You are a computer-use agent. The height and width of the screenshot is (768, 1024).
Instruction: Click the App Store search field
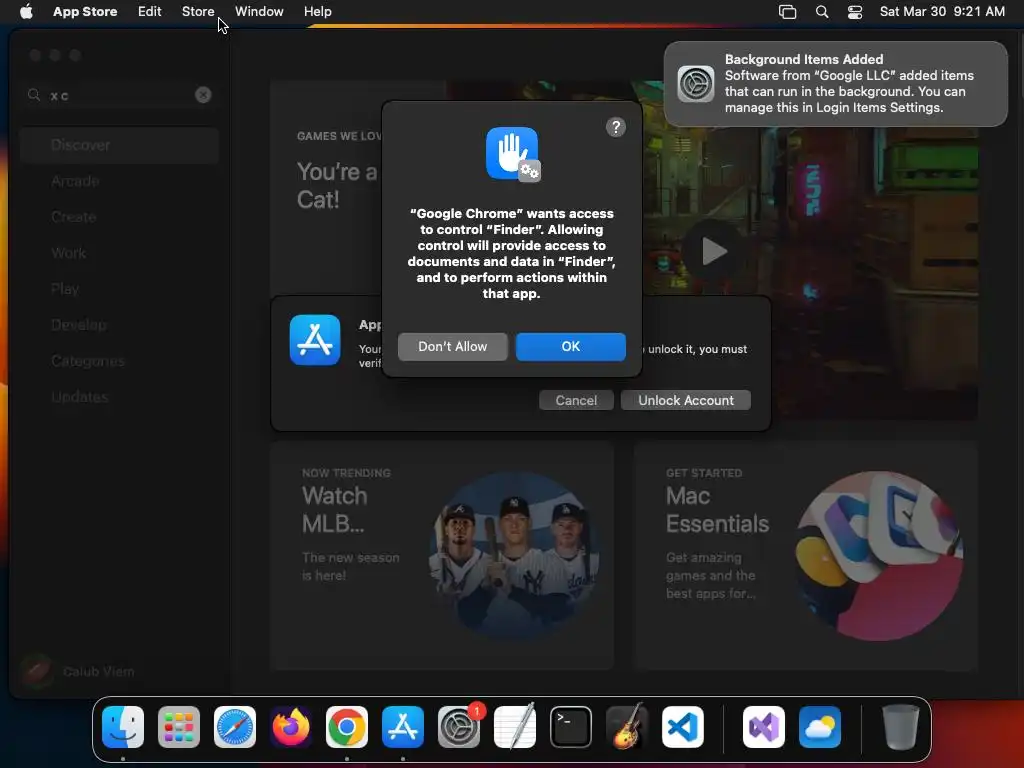(120, 95)
